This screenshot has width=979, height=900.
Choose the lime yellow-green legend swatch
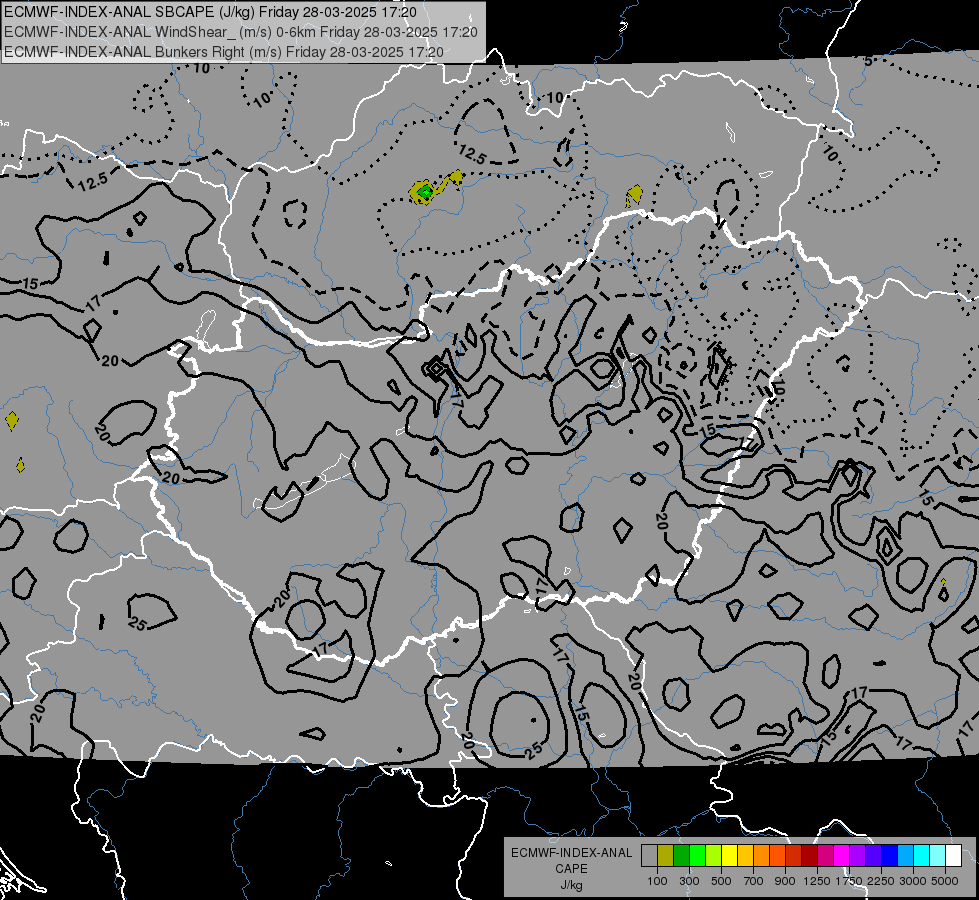click(713, 856)
